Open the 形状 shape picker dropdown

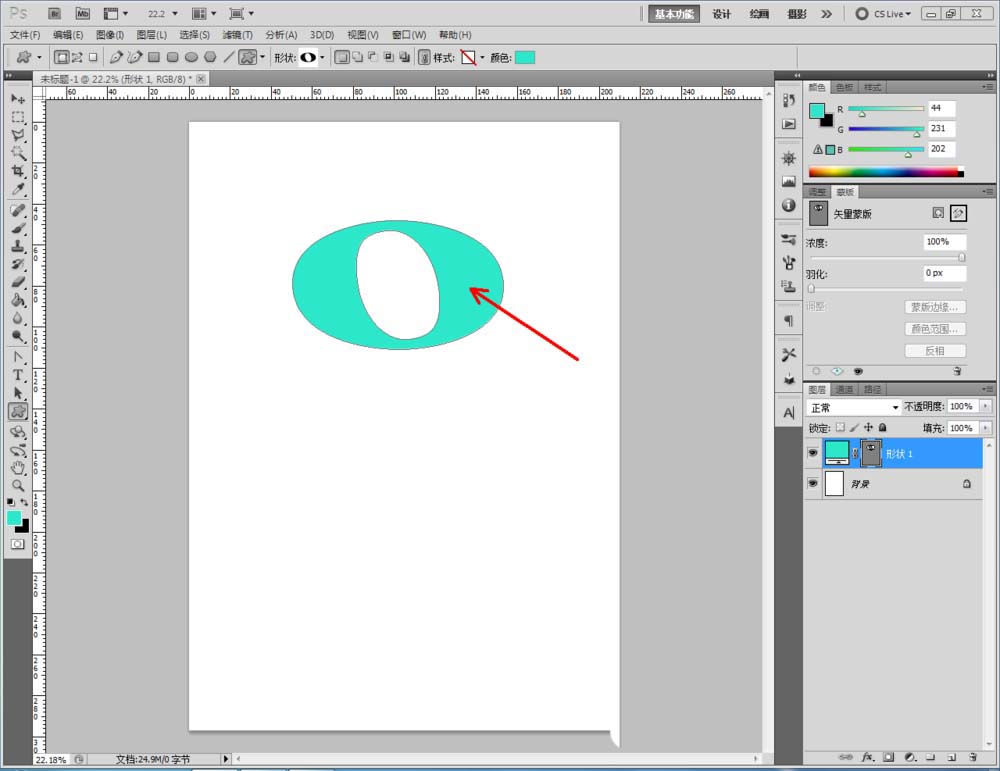point(322,57)
